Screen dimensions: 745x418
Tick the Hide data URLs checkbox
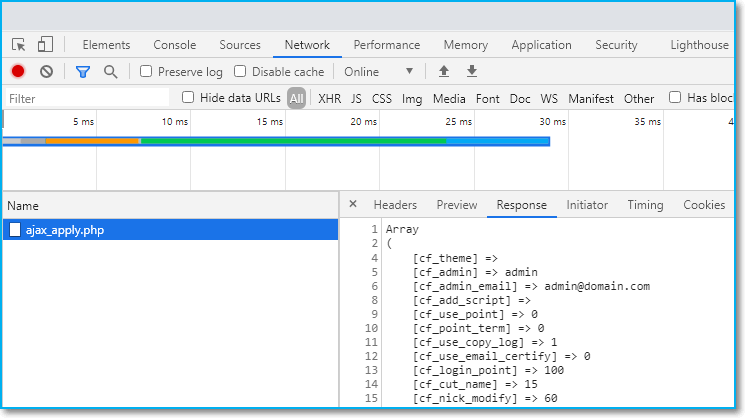pyautogui.click(x=188, y=98)
